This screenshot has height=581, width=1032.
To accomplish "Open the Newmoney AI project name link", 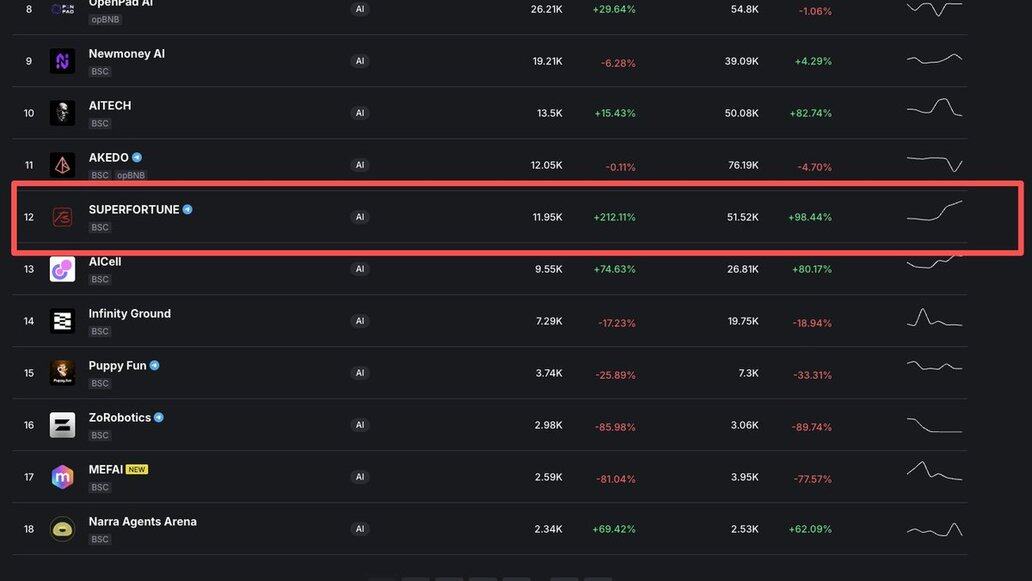I will (126, 54).
